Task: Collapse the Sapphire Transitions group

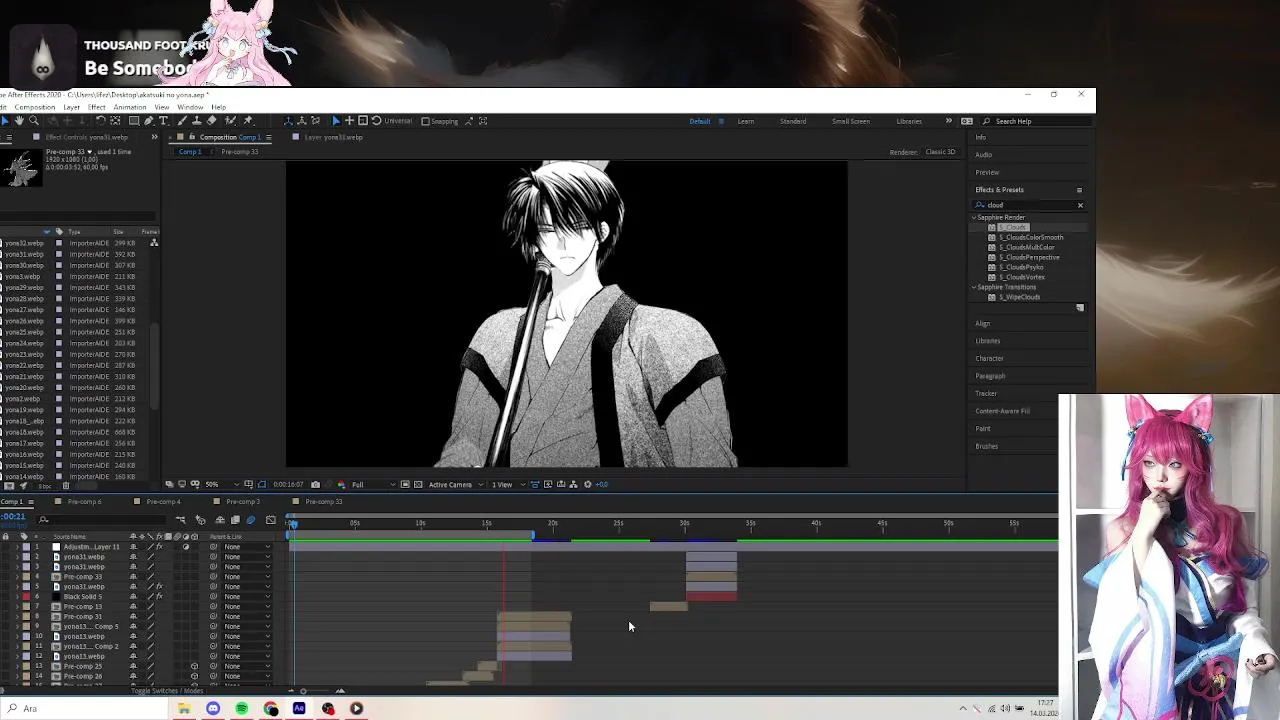Action: pos(974,287)
